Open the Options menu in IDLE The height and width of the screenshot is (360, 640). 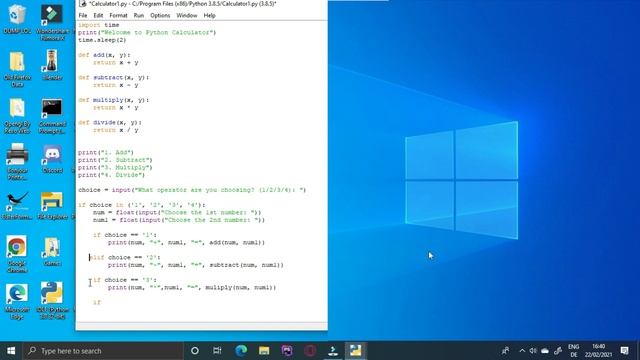(160, 15)
